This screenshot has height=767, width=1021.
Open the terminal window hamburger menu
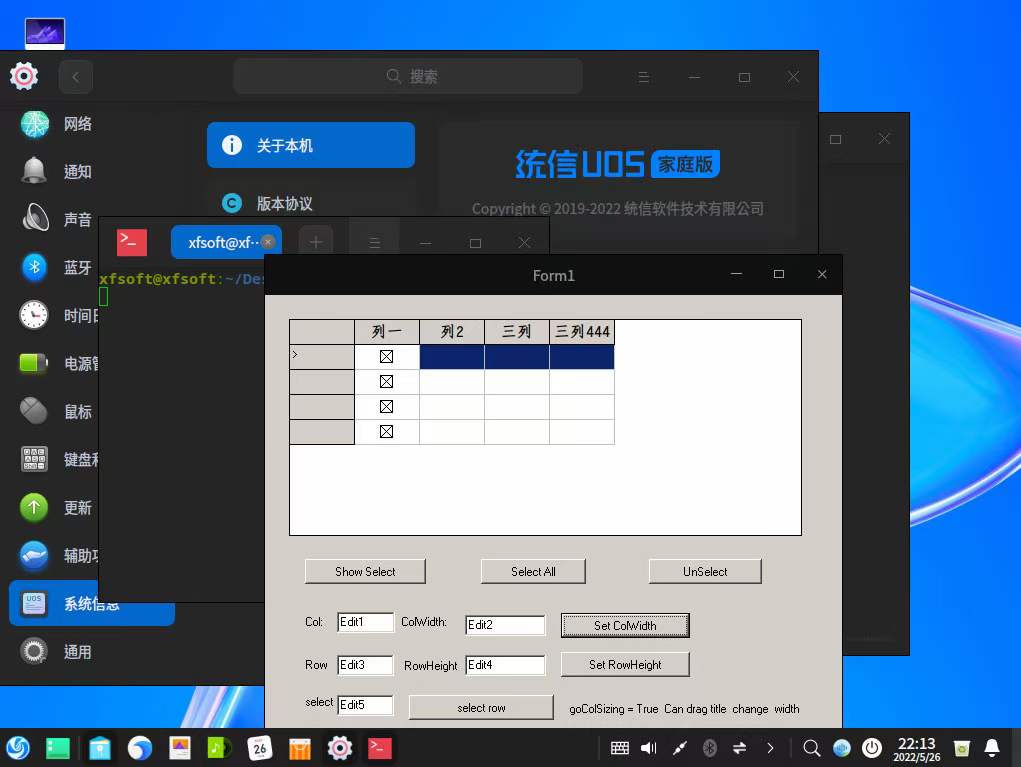[374, 243]
